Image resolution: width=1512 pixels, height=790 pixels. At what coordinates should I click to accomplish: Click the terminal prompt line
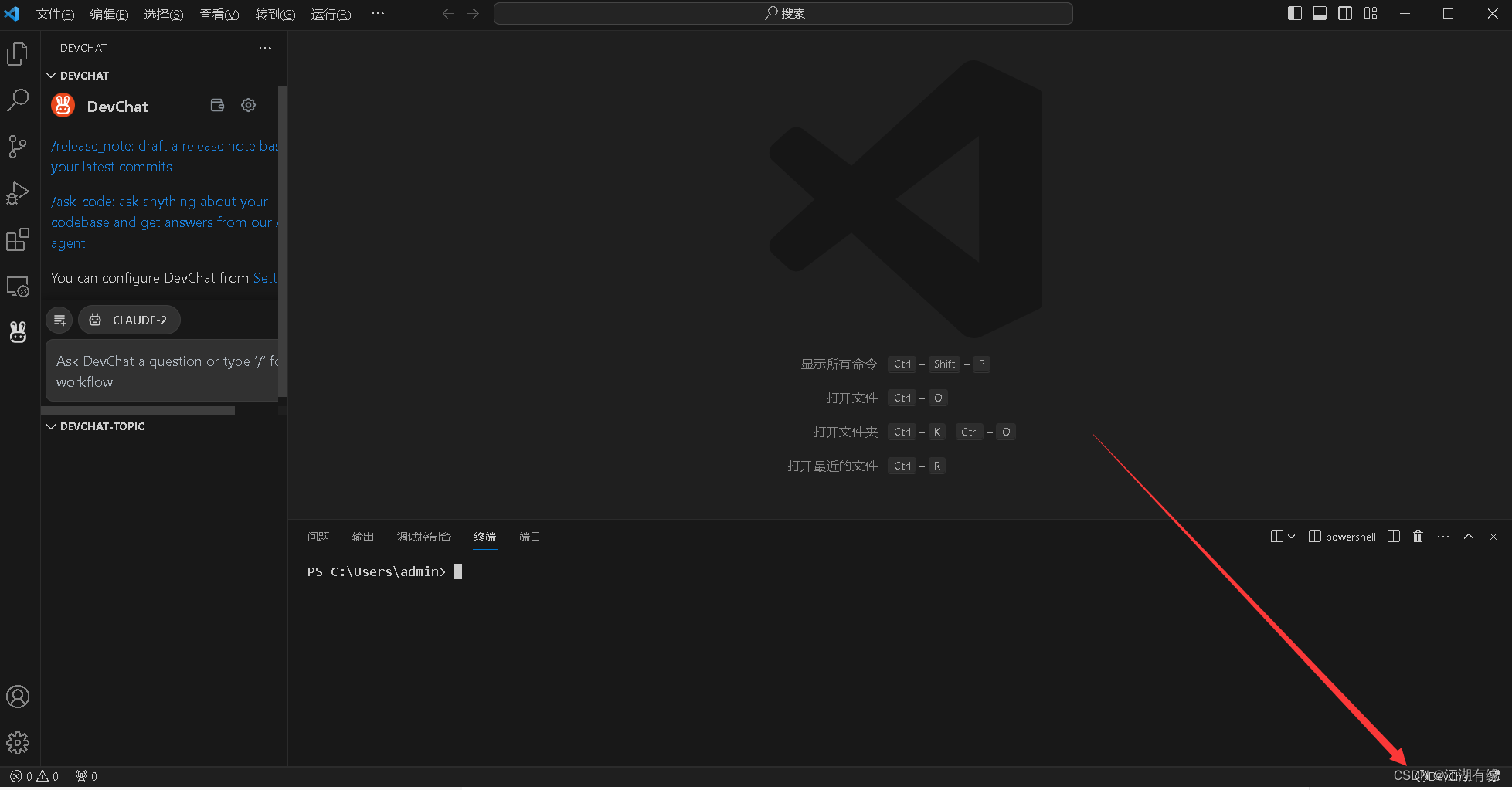click(x=385, y=571)
